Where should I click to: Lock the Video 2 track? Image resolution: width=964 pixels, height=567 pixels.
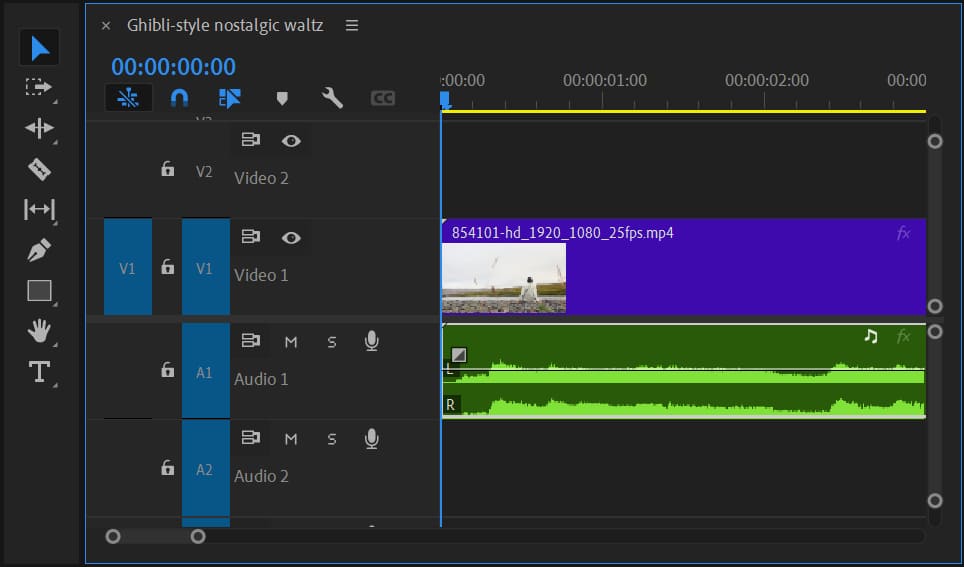[x=167, y=169]
